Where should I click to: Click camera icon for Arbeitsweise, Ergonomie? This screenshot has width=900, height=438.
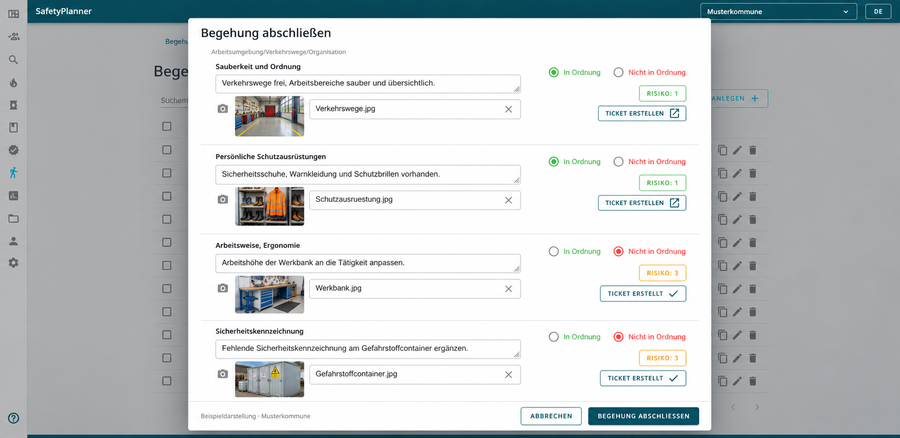click(x=223, y=289)
